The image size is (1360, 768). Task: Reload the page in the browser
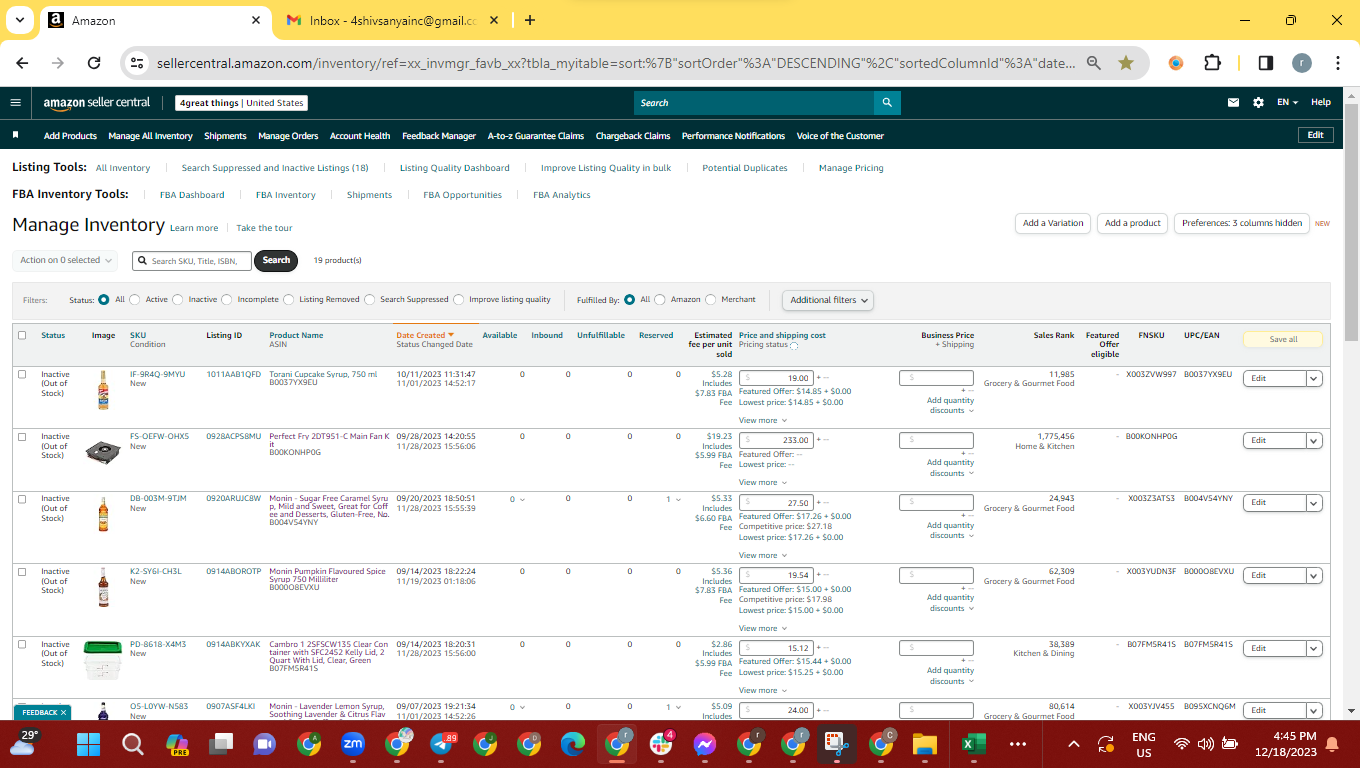click(x=94, y=62)
